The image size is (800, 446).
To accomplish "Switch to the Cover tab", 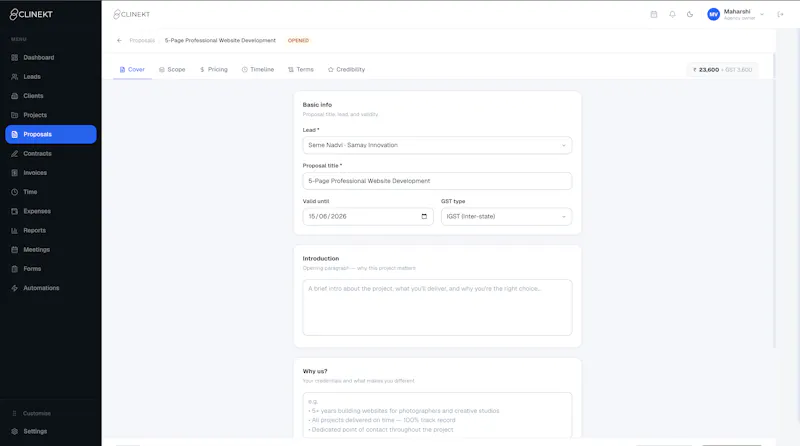I will click(132, 69).
